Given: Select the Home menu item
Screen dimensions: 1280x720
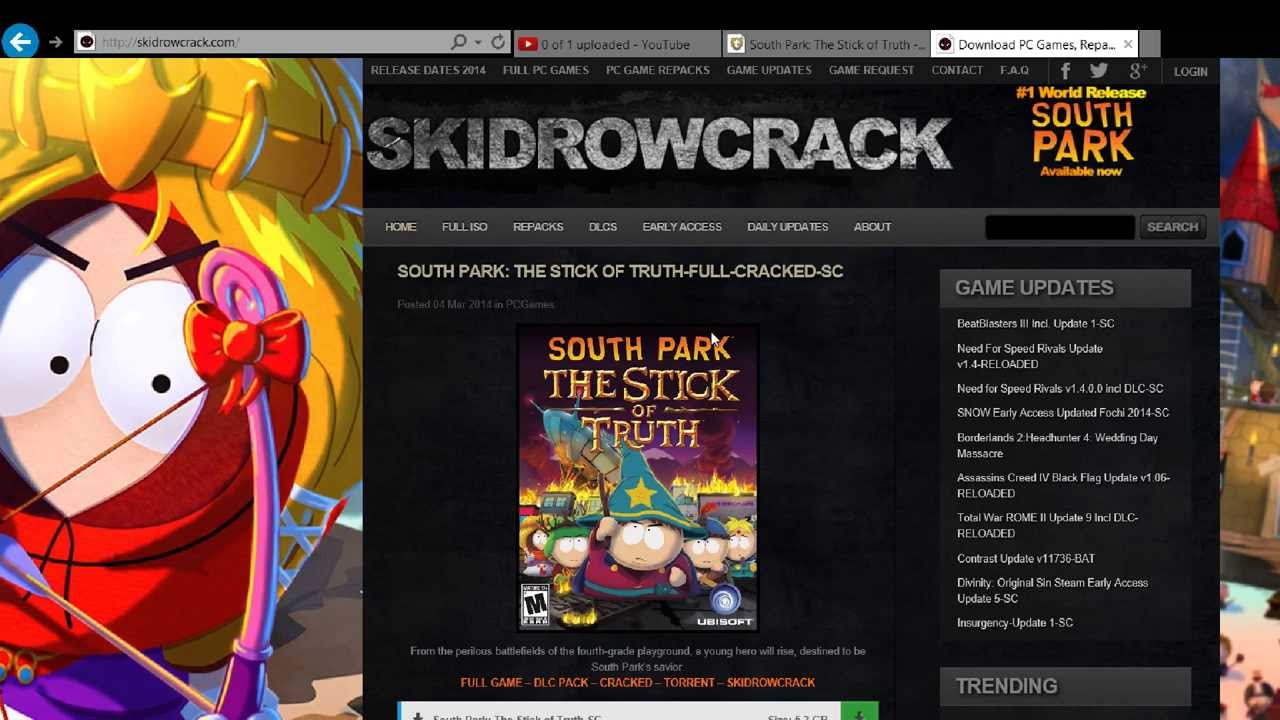Looking at the screenshot, I should tap(400, 227).
